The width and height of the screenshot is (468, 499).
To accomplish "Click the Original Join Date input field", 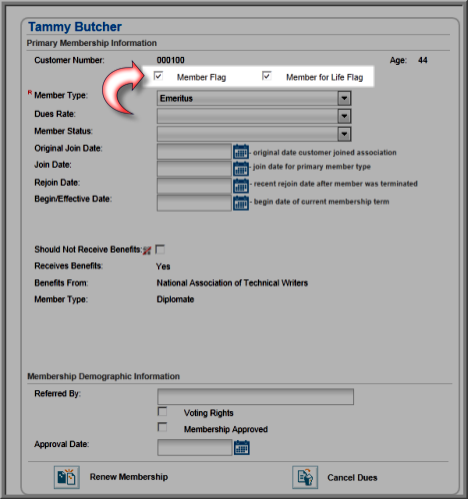I will tap(194, 152).
